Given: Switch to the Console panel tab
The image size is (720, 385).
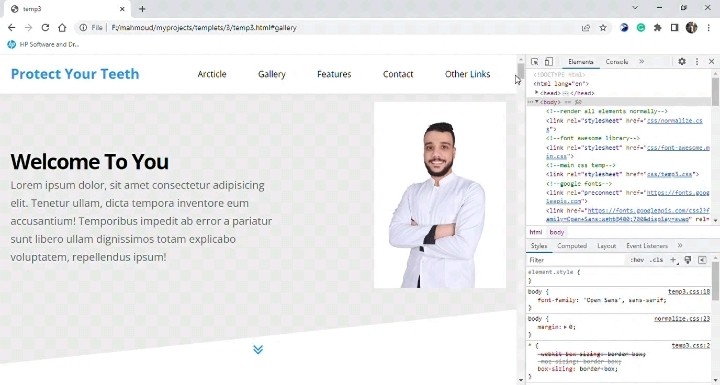Looking at the screenshot, I should pyautogui.click(x=616, y=62).
